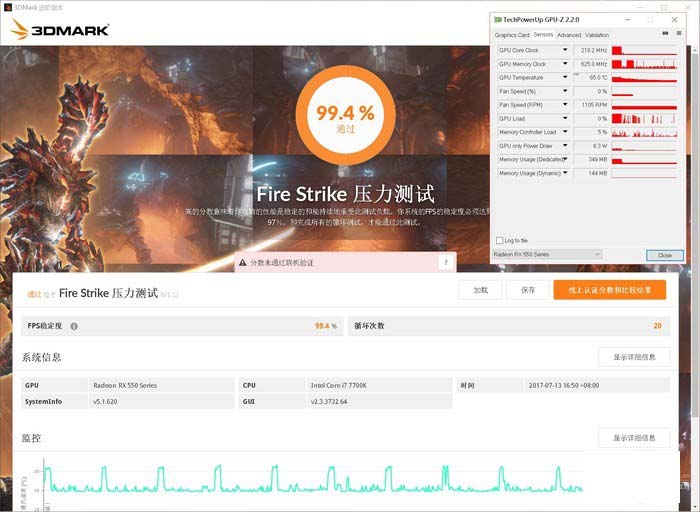Enable the Log to file checkbox
The height and width of the screenshot is (512, 700).
point(500,240)
